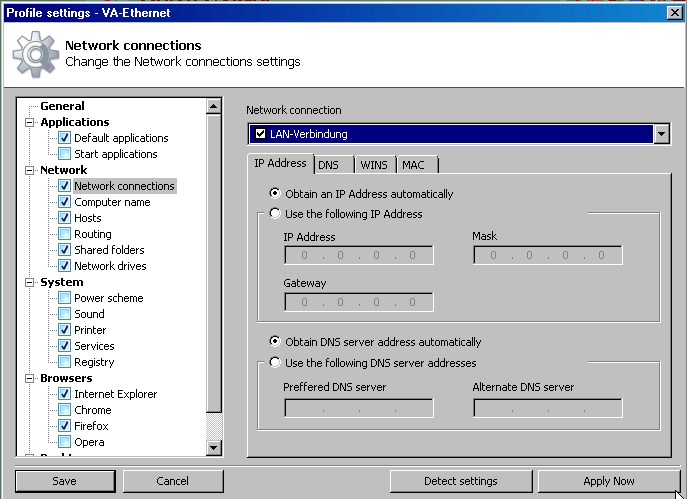The height and width of the screenshot is (499, 687).
Task: Uncheck the Shared folders checkbox
Action: pyautogui.click(x=64, y=250)
